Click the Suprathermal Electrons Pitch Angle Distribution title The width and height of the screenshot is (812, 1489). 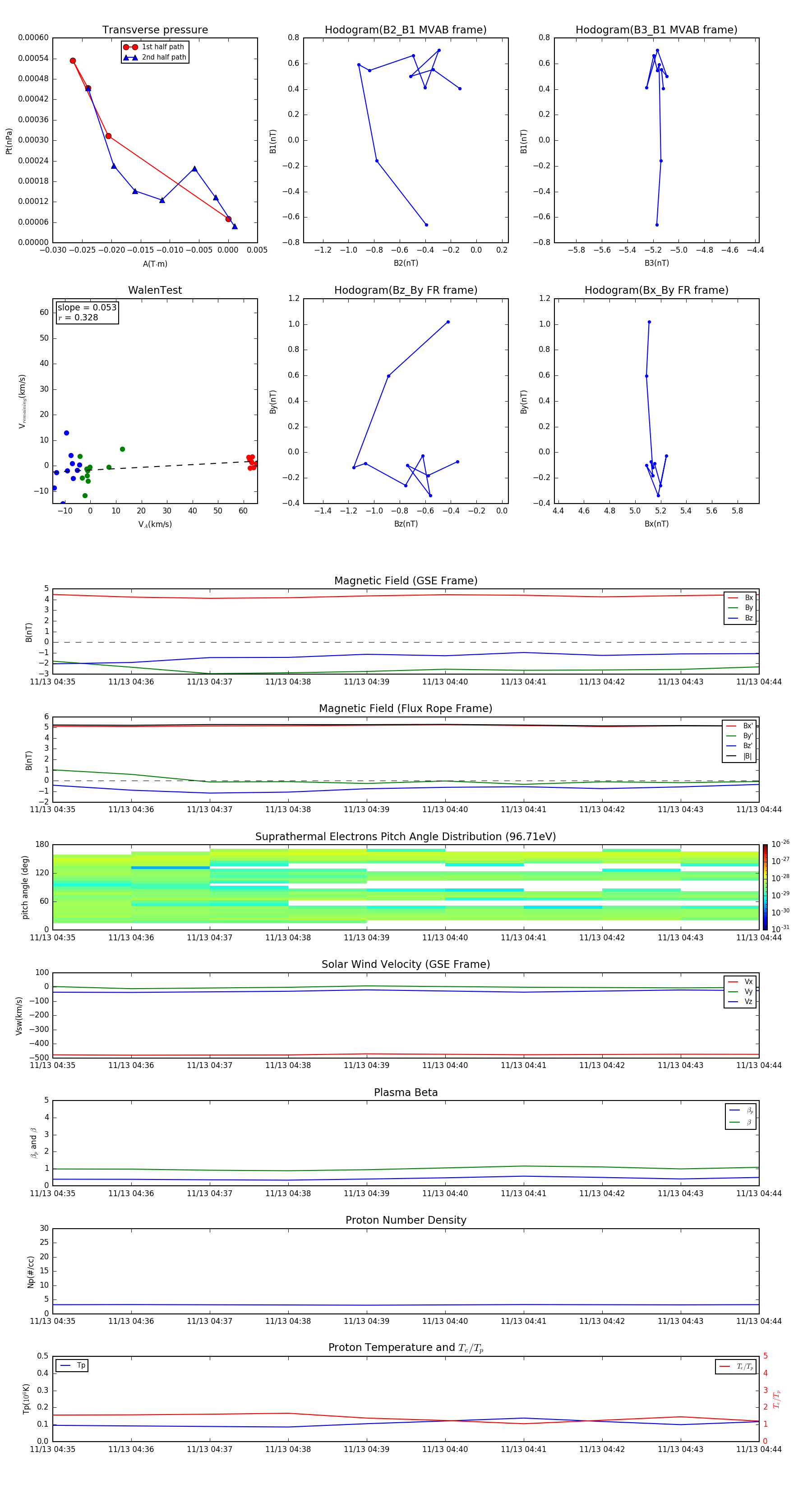click(406, 837)
